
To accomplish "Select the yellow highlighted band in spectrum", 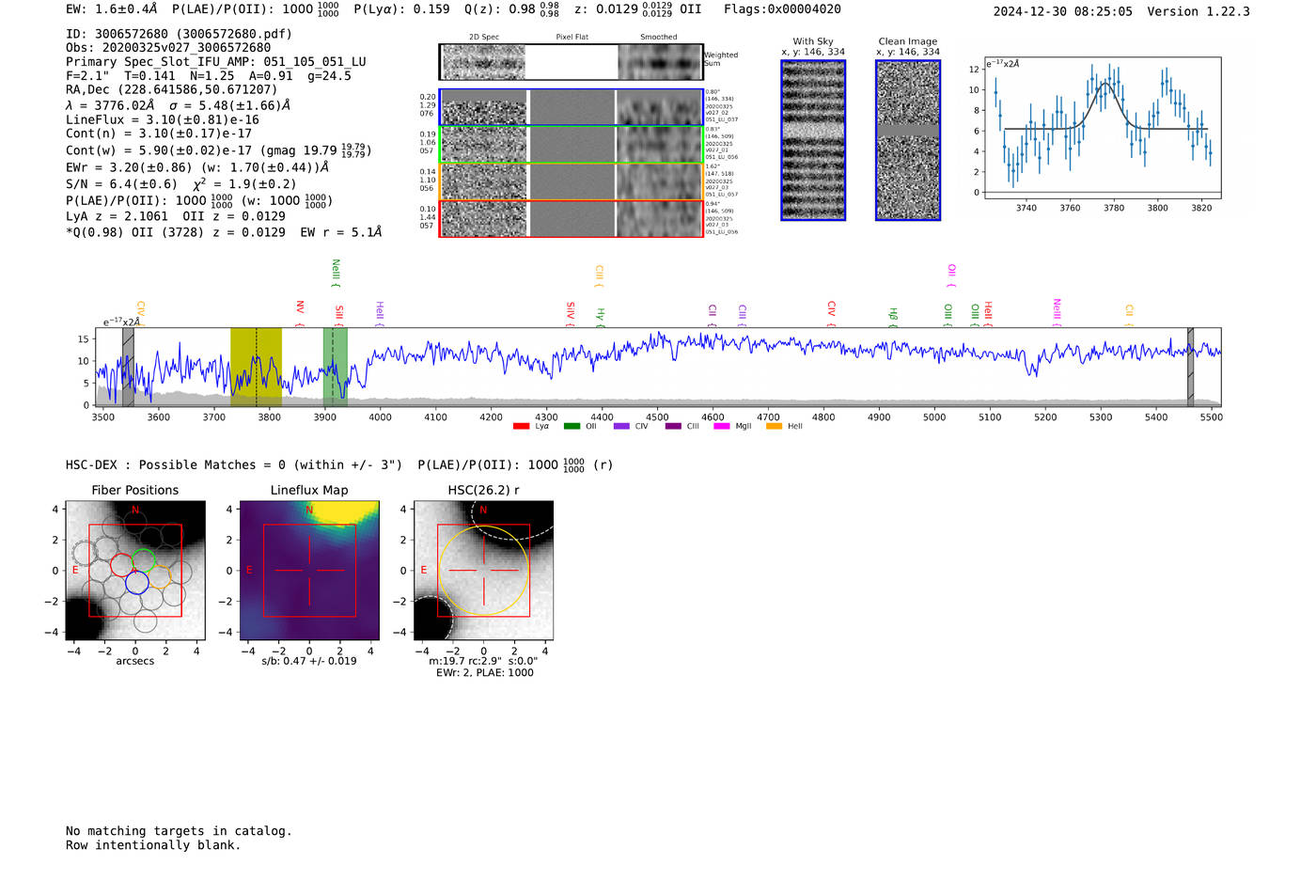I will pyautogui.click(x=256, y=367).
